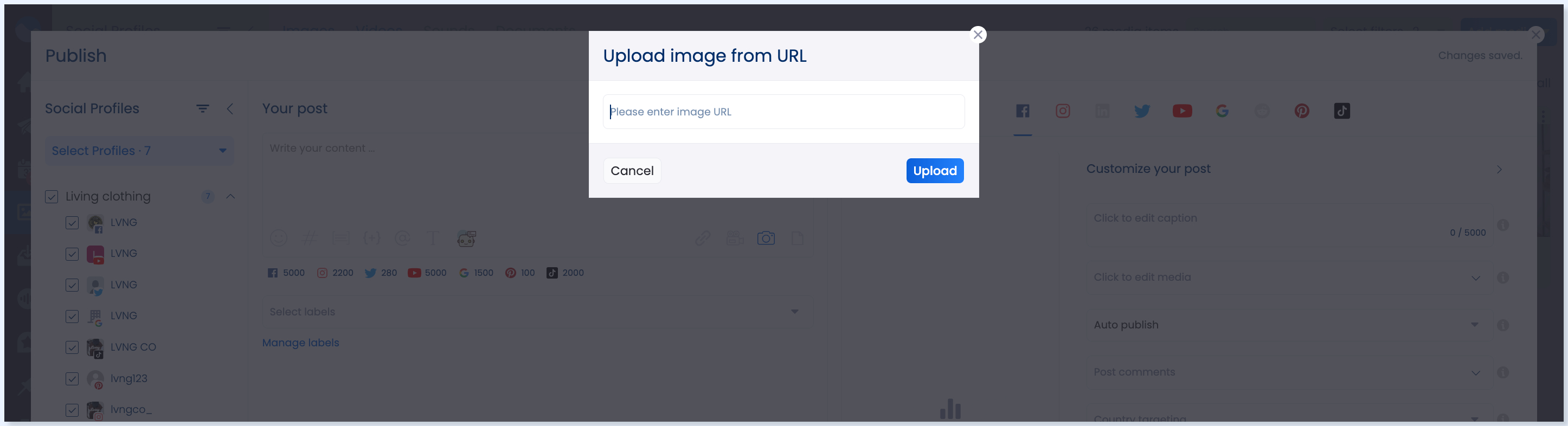1568x426 pixels.
Task: Cancel the image URL upload
Action: click(632, 170)
